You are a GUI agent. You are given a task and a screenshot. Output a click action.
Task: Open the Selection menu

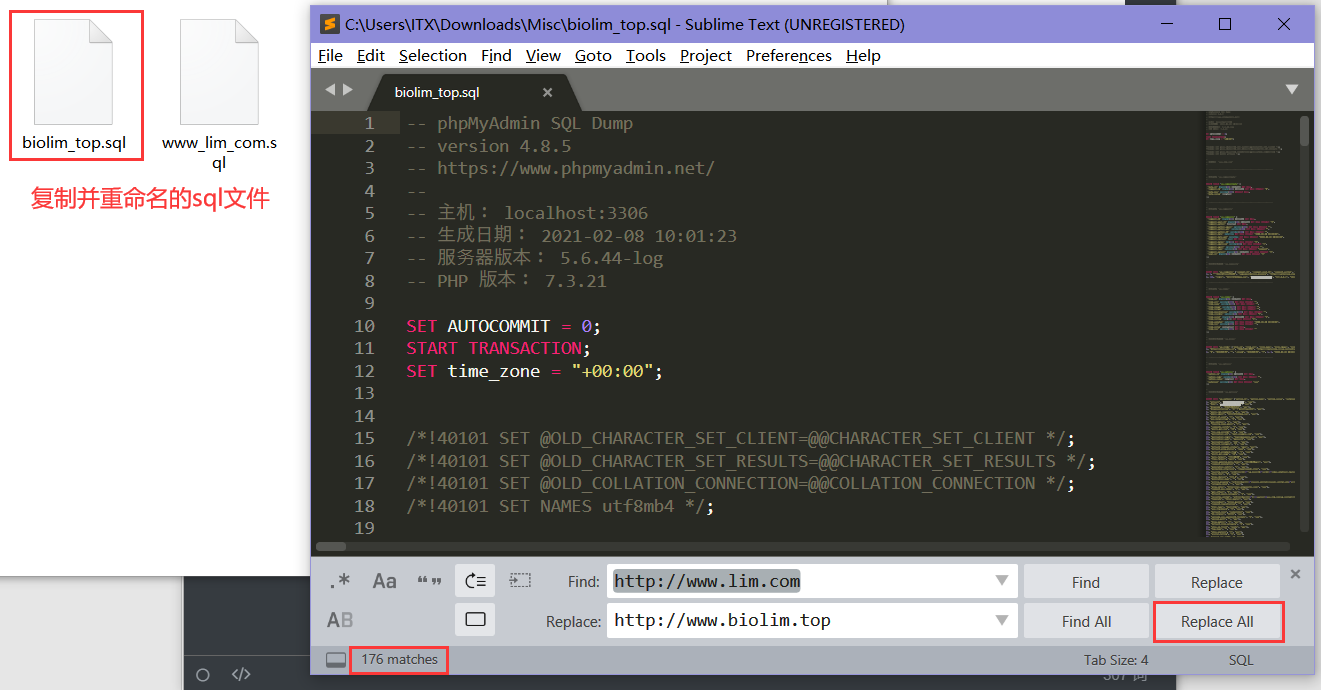pos(433,56)
